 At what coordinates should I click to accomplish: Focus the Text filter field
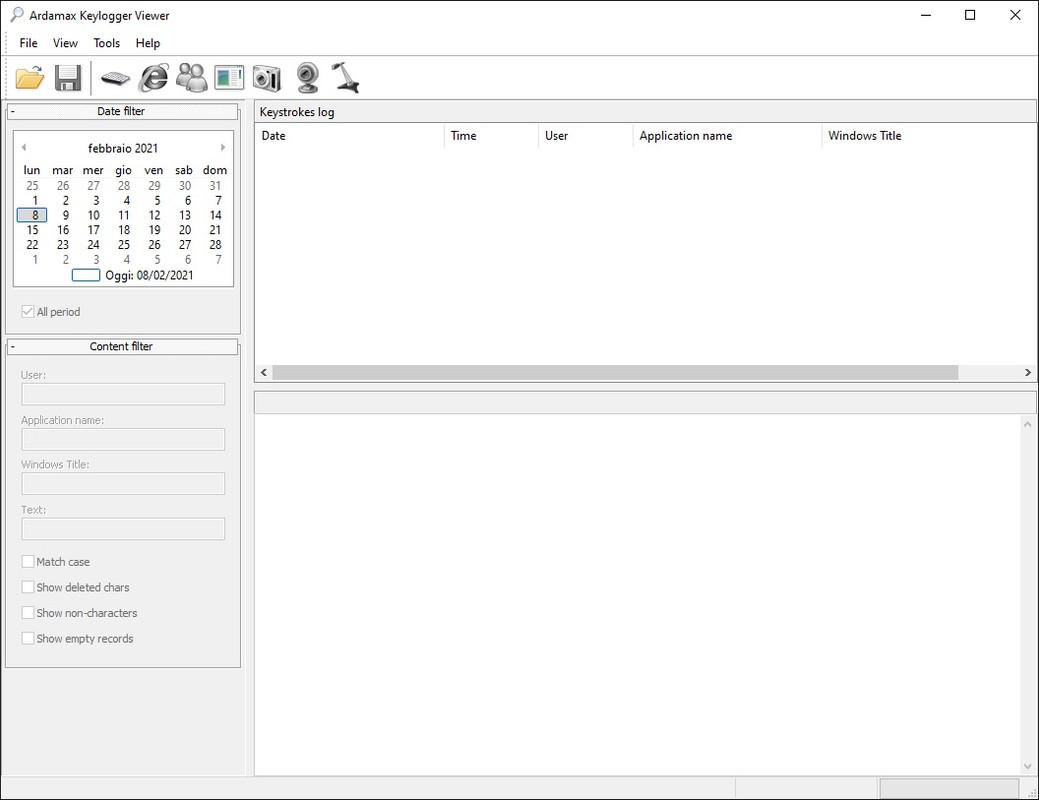tap(123, 529)
